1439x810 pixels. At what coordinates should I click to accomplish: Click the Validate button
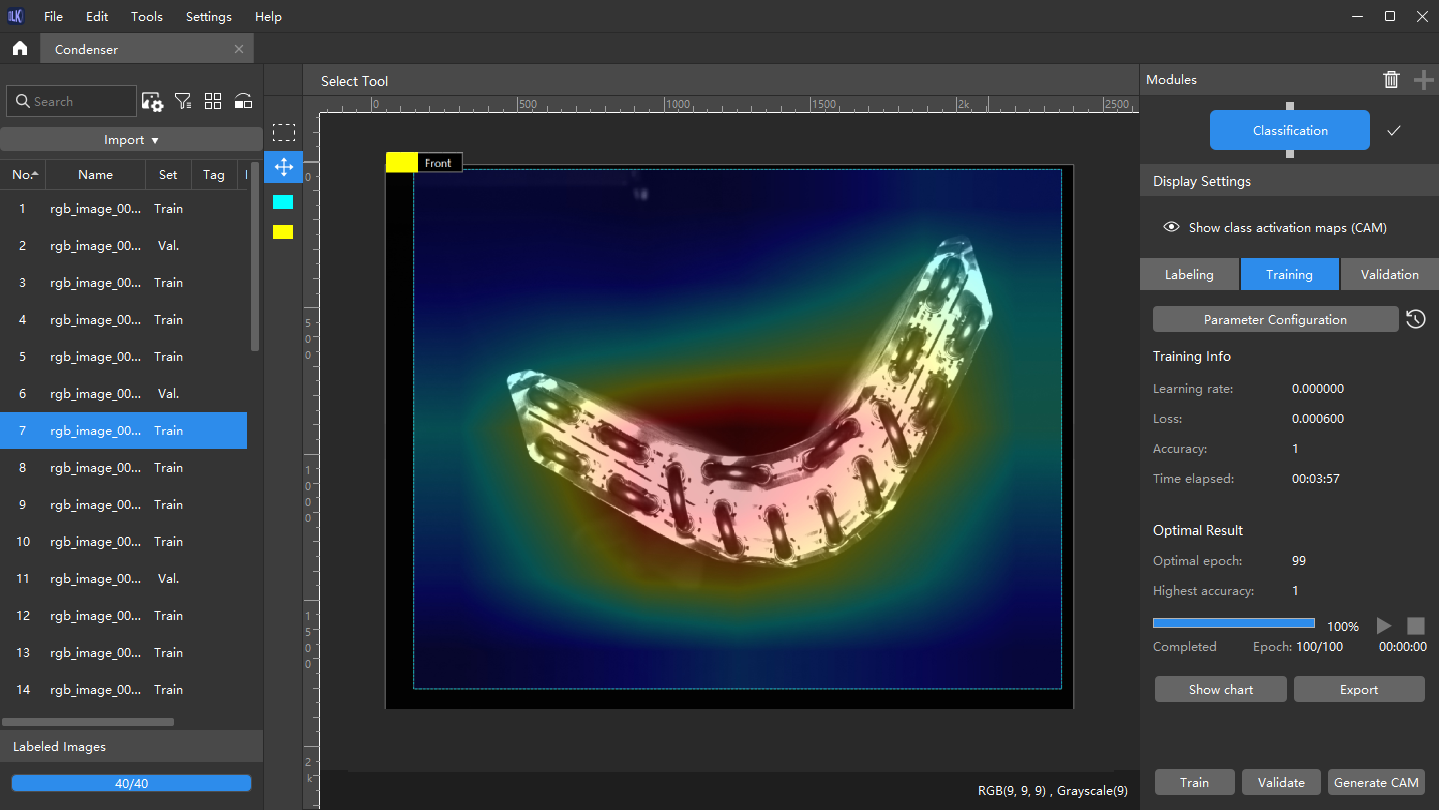[1281, 782]
